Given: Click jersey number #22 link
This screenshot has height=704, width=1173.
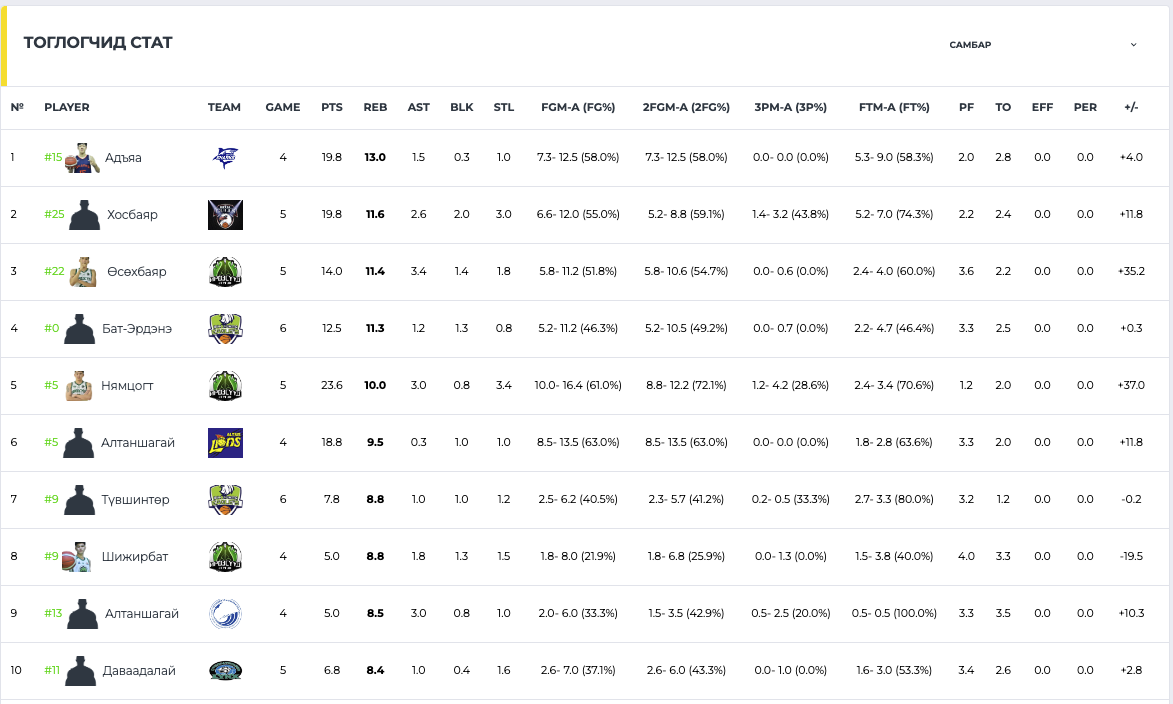Looking at the screenshot, I should point(53,272).
